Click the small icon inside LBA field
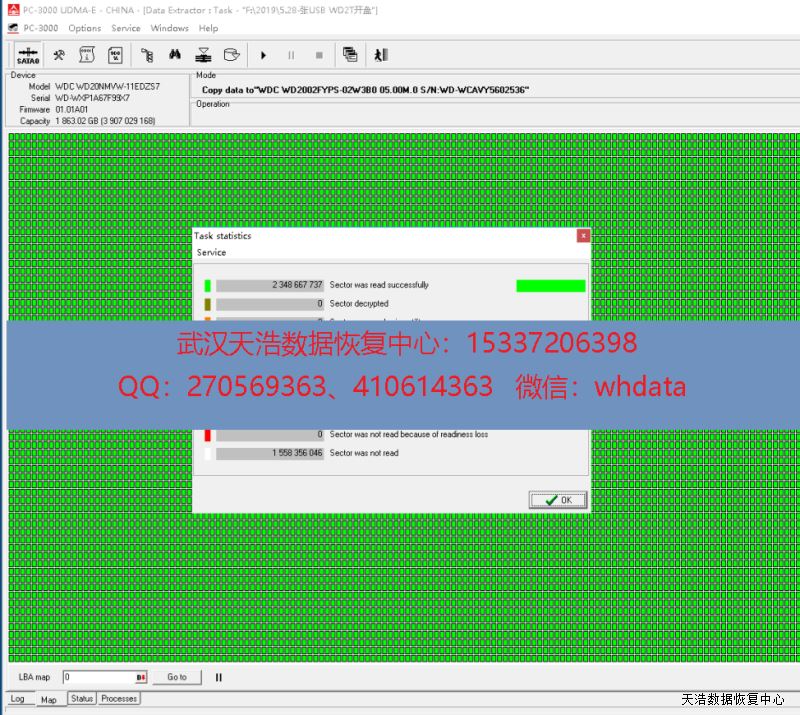 [x=141, y=677]
